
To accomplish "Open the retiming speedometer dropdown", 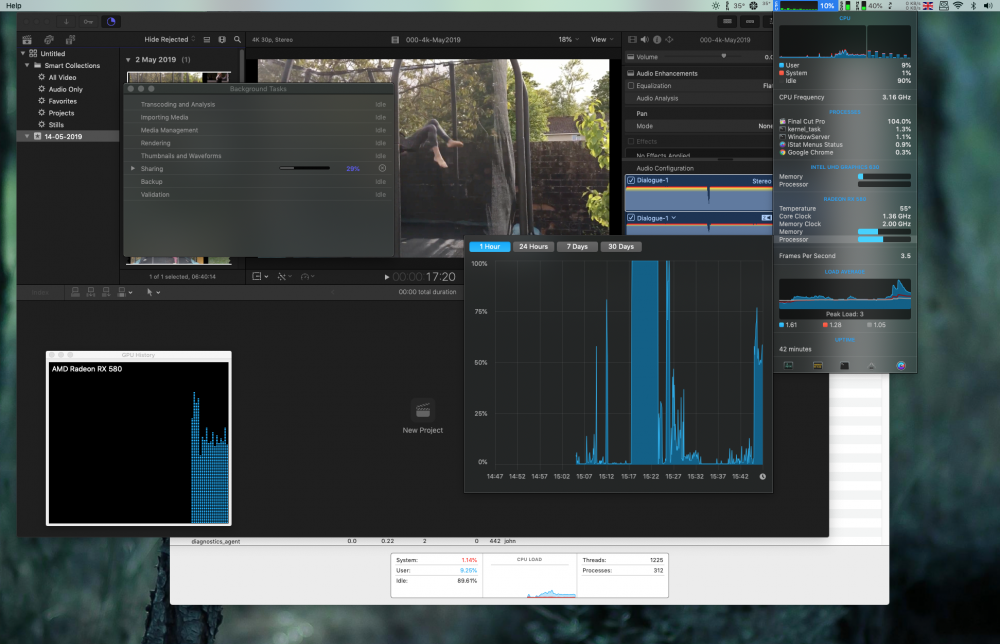I will [309, 277].
